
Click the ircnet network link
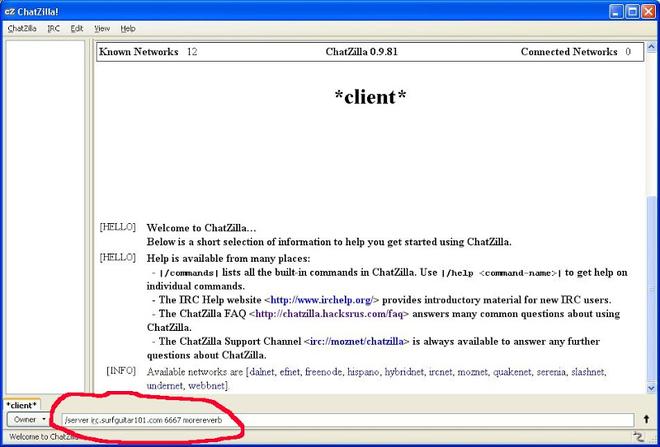point(440,372)
